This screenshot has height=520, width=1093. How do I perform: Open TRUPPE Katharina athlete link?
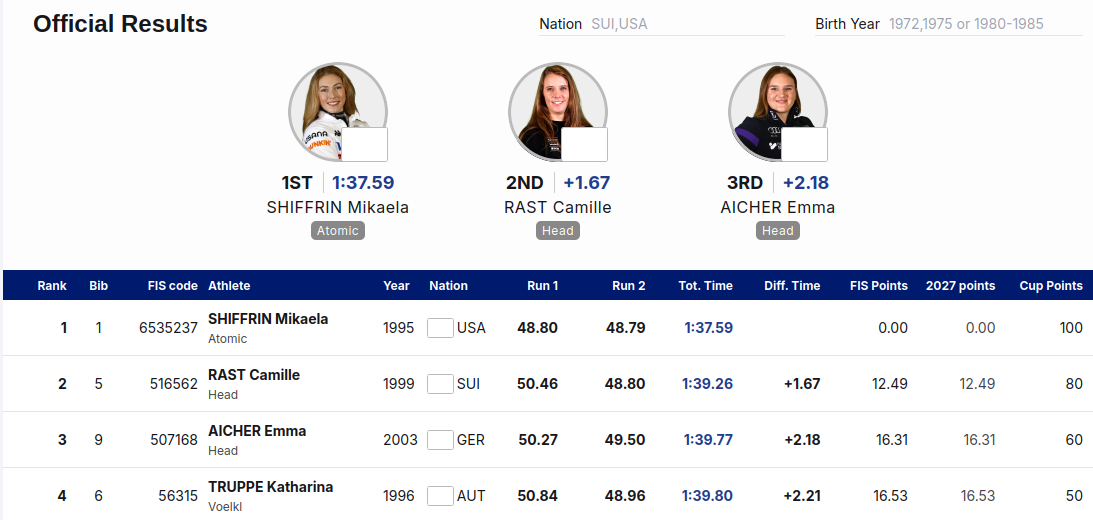[270, 487]
